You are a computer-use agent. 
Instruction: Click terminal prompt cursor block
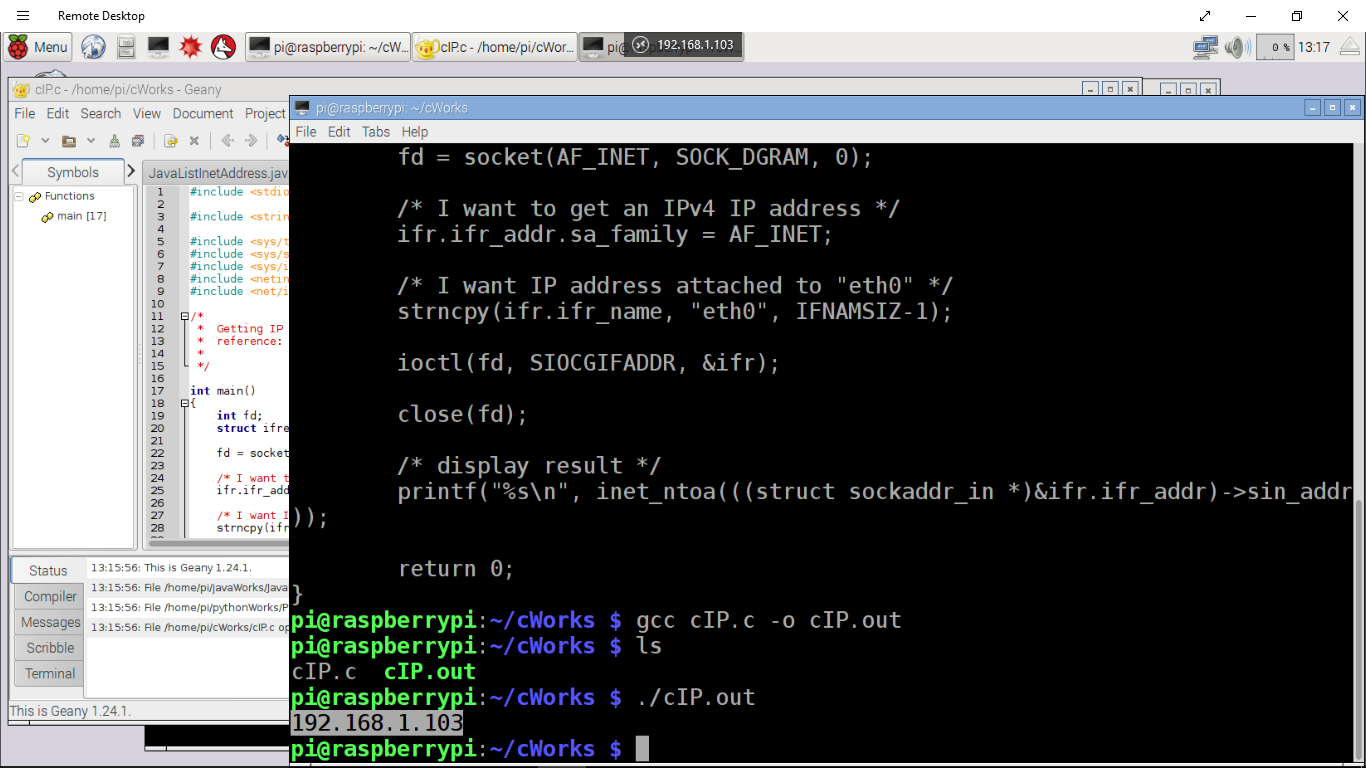[642, 749]
